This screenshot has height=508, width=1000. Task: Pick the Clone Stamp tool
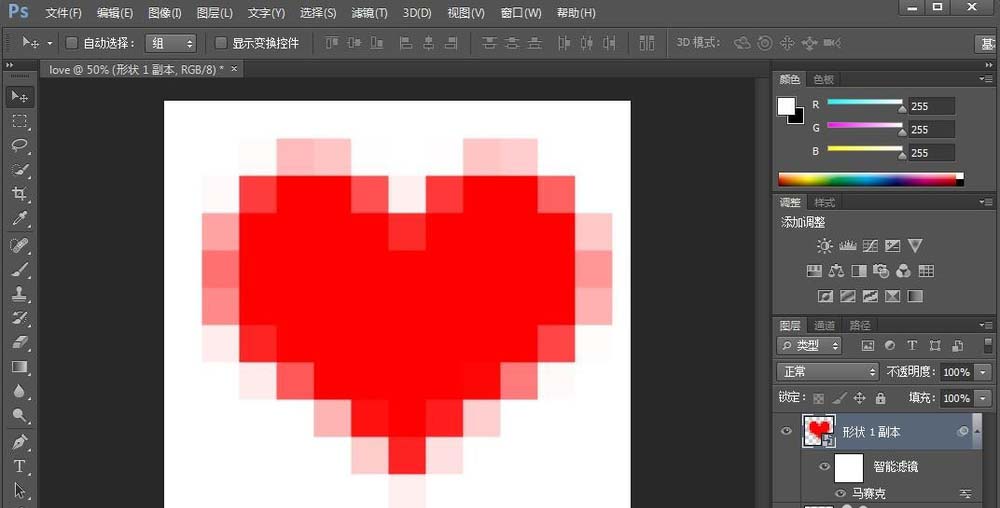(20, 294)
